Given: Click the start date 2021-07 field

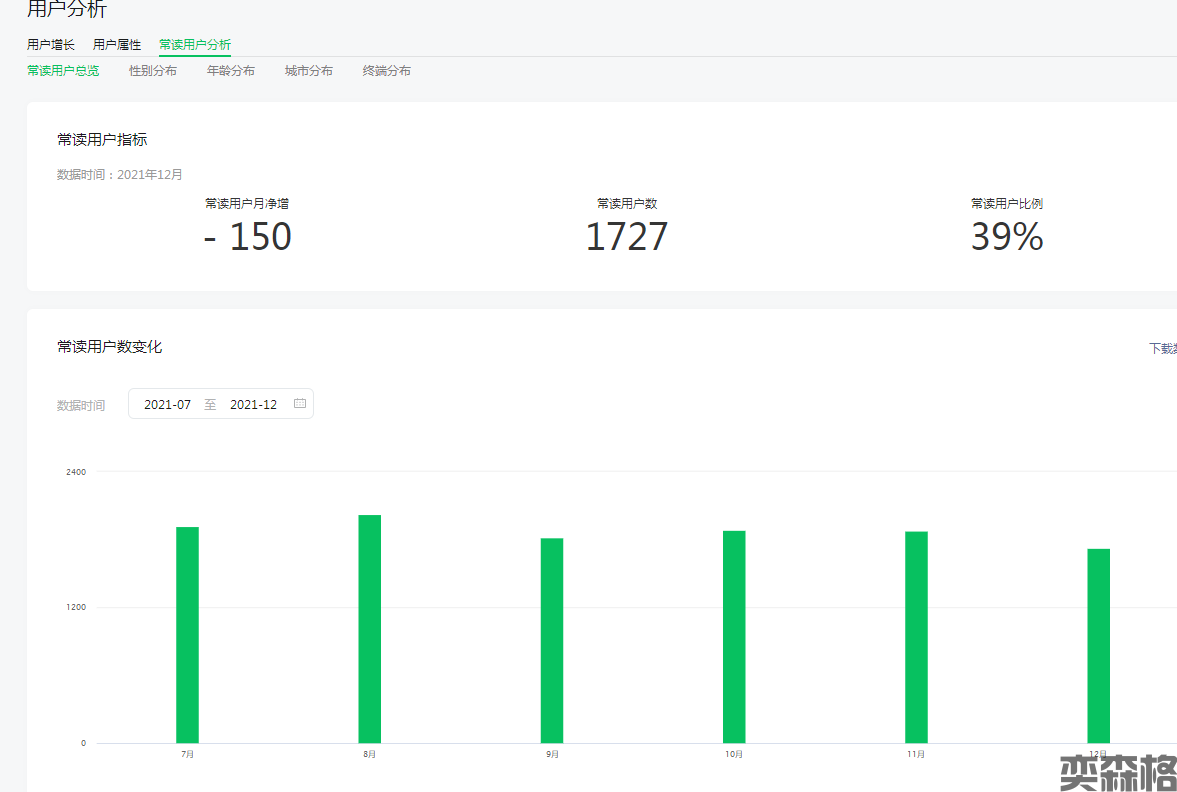Looking at the screenshot, I should coord(167,405).
